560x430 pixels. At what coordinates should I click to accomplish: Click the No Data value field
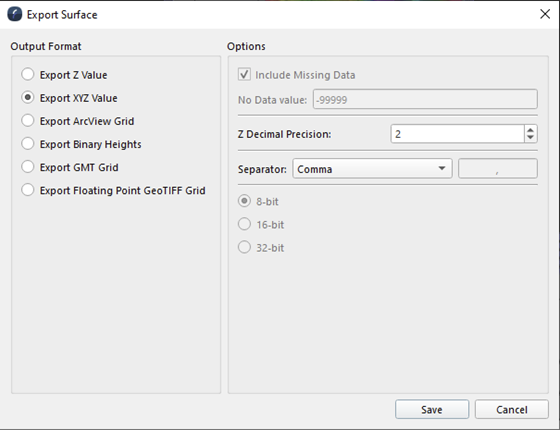[425, 99]
